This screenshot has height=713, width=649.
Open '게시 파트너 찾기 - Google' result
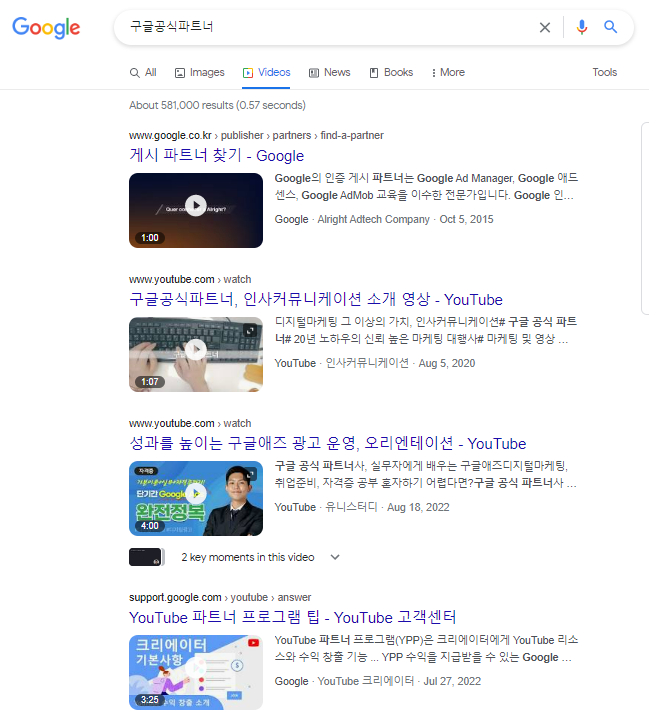click(x=216, y=156)
